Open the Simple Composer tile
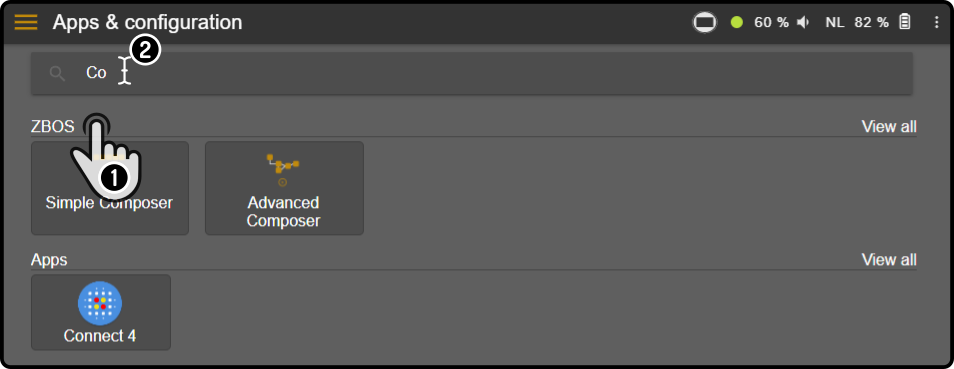Screen dimensions: 954x369 [x=110, y=188]
